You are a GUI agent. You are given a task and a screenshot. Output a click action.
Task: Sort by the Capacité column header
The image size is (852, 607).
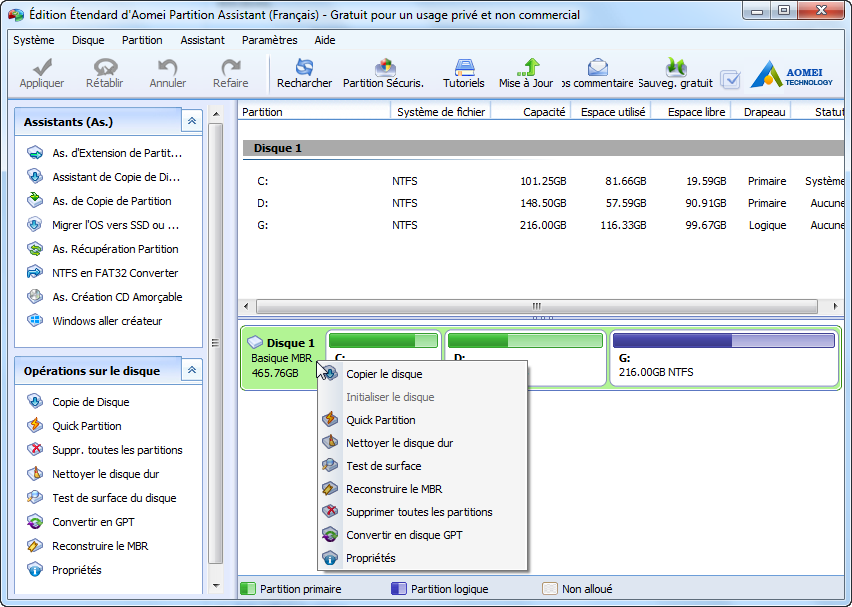point(531,112)
